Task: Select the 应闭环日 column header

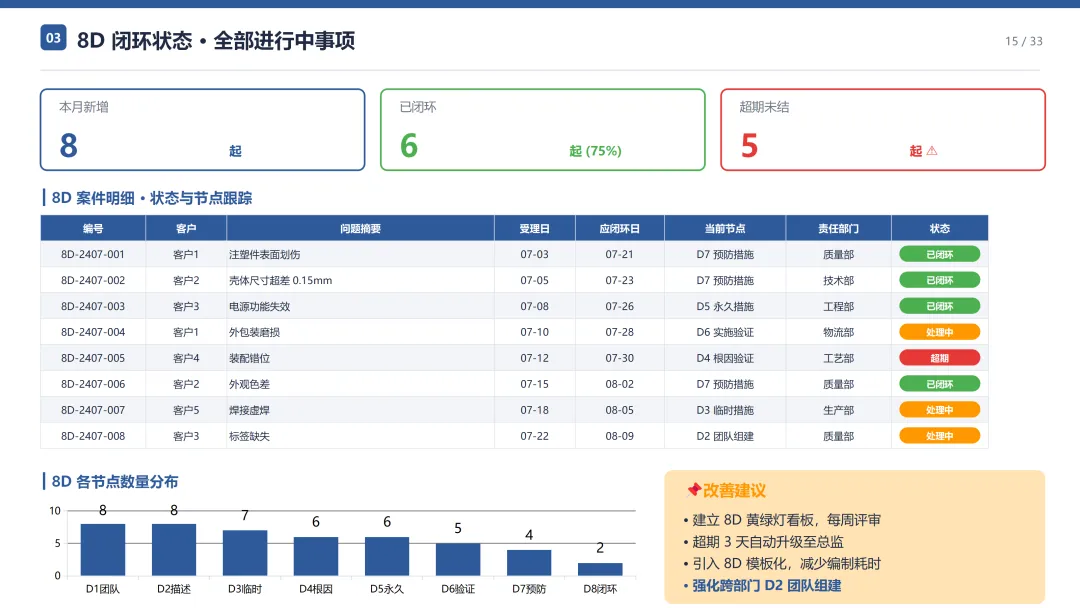Action: [619, 228]
